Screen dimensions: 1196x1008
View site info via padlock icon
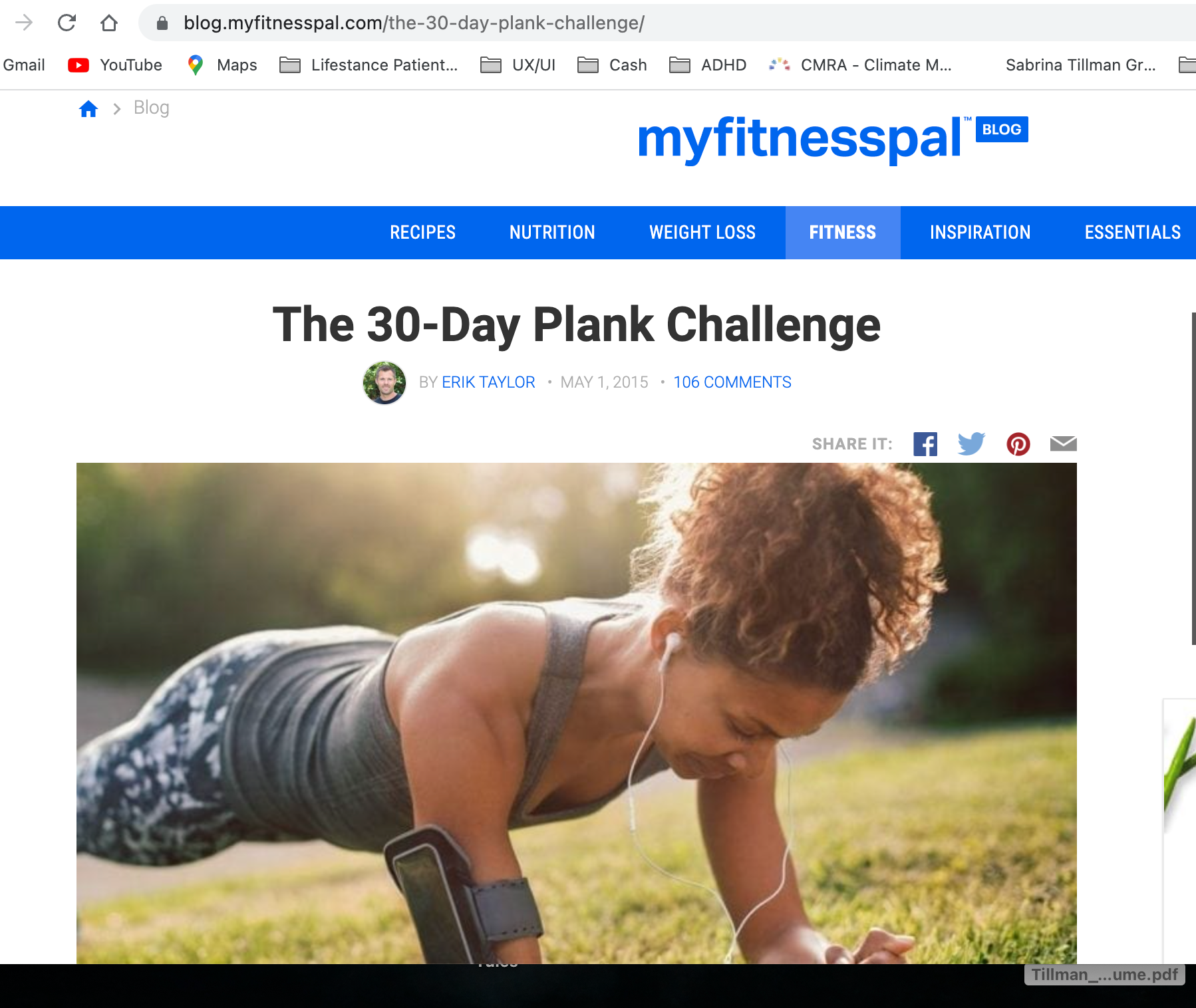(162, 23)
